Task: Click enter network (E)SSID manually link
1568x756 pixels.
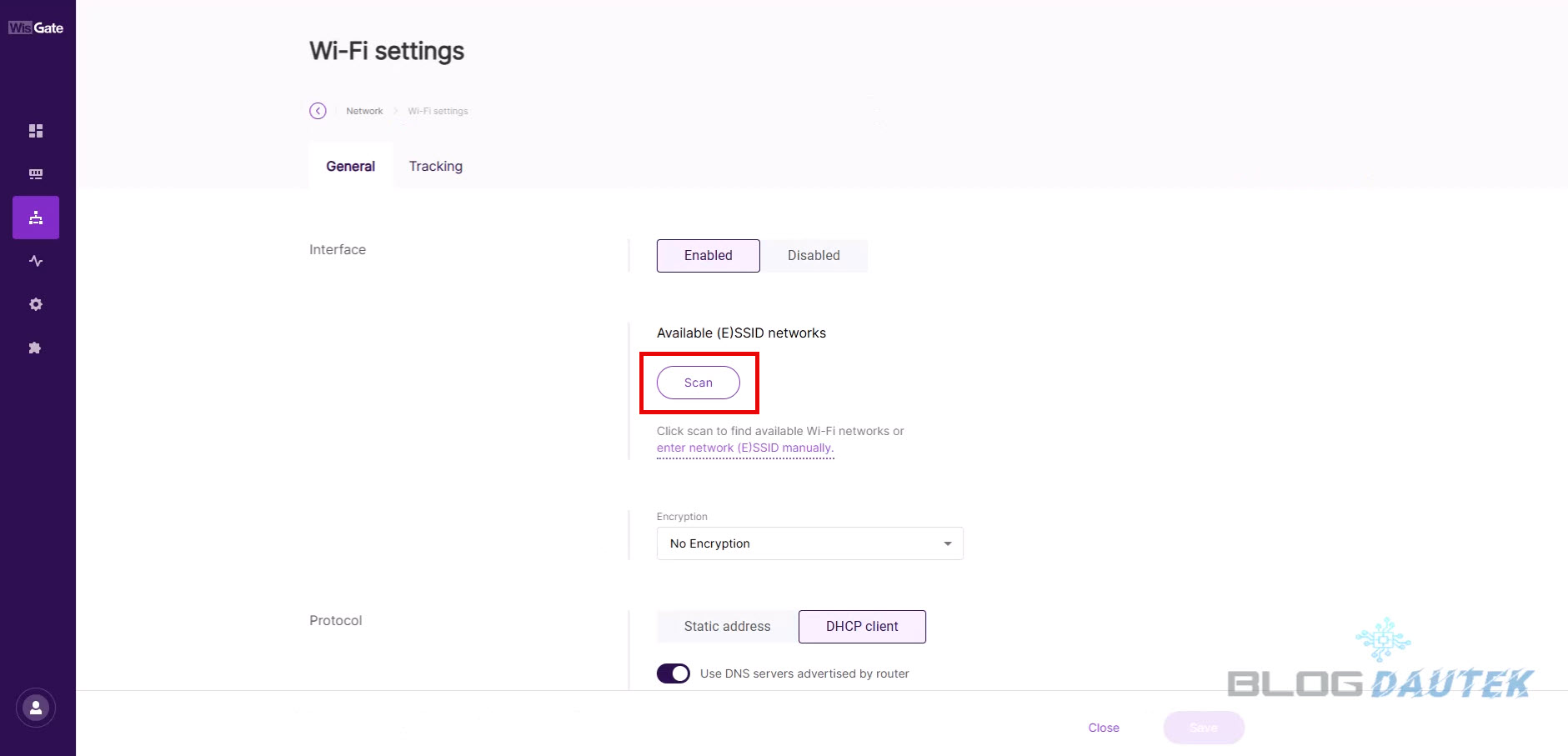Action: coord(744,448)
